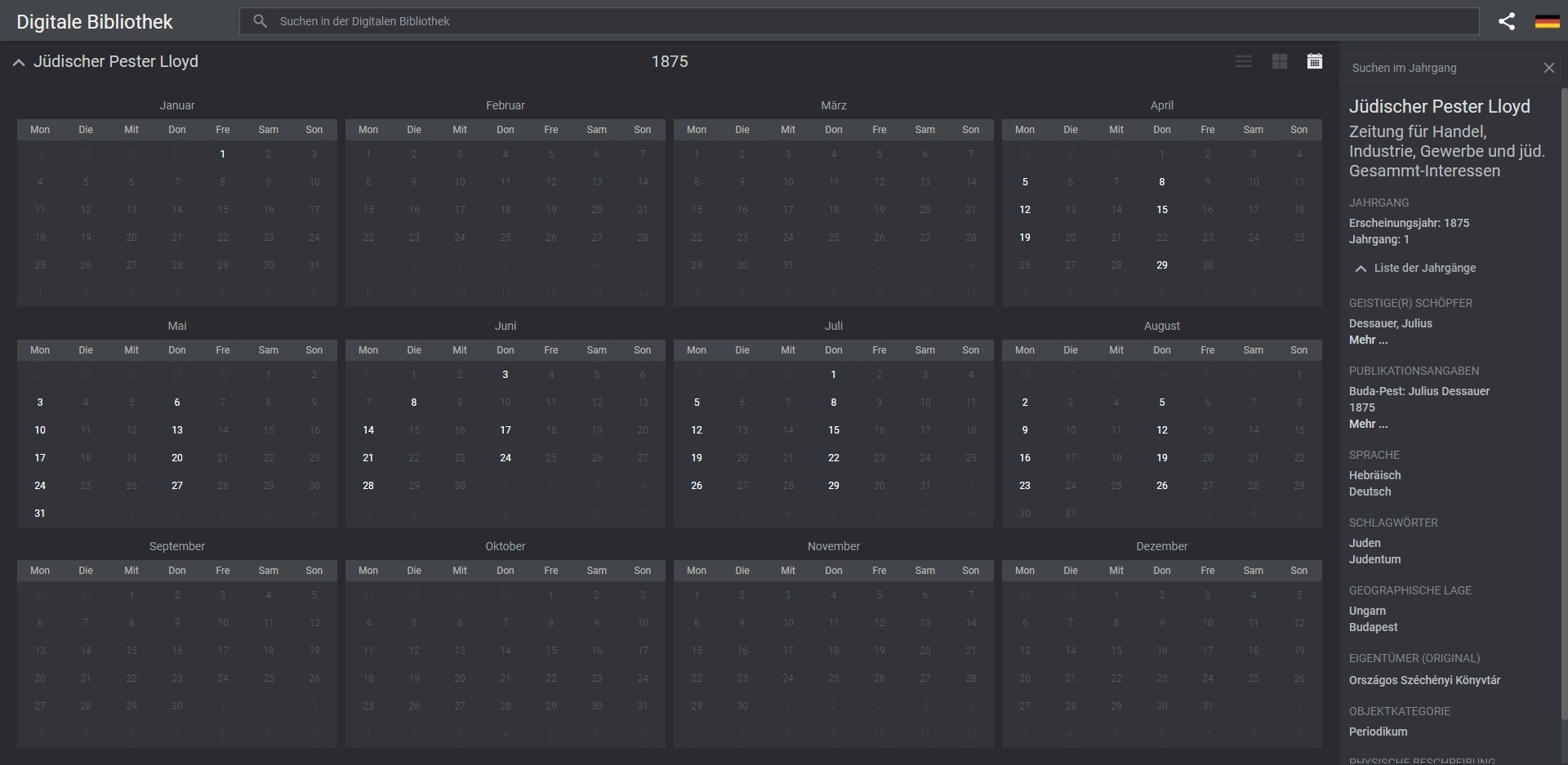This screenshot has height=765, width=1568.
Task: Open the highlighted 1 July issue
Action: click(x=834, y=375)
